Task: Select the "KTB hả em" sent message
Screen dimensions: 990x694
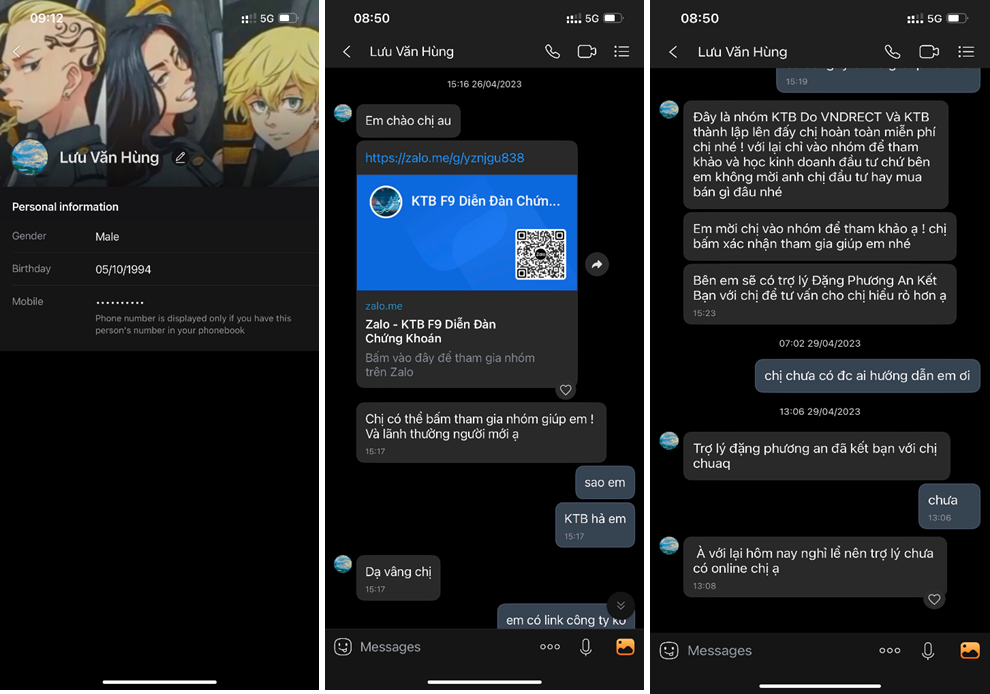Action: (x=595, y=525)
